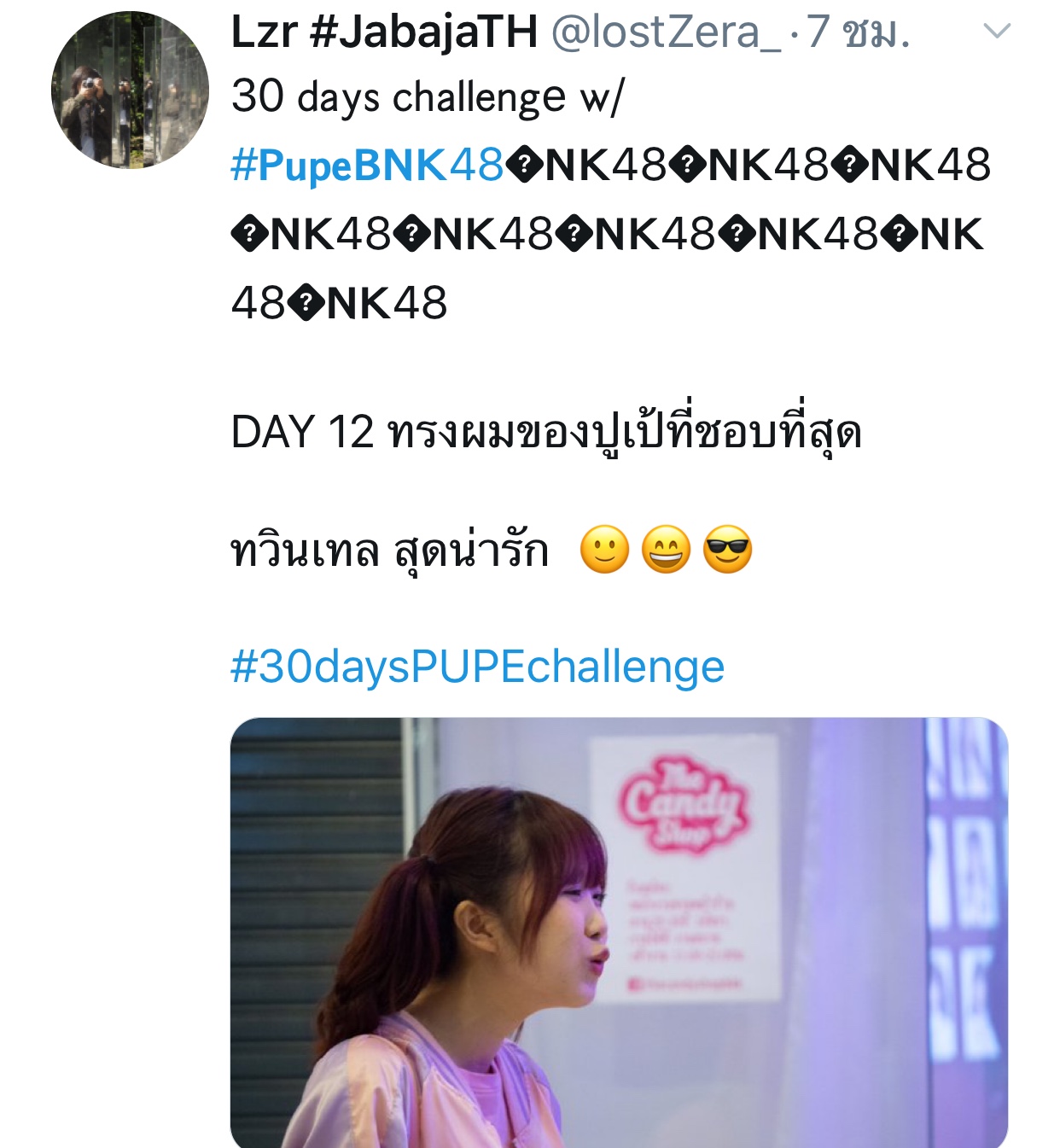Open the Lzr profile avatar picture

pyautogui.click(x=130, y=90)
